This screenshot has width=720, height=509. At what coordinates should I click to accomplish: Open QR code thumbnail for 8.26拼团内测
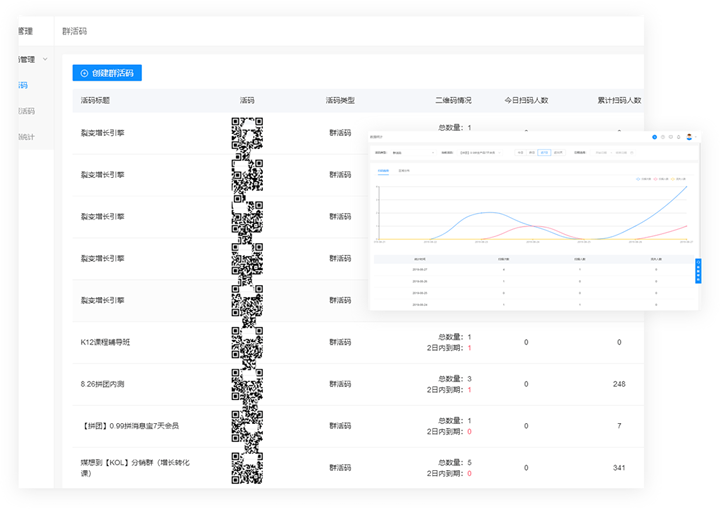click(247, 385)
